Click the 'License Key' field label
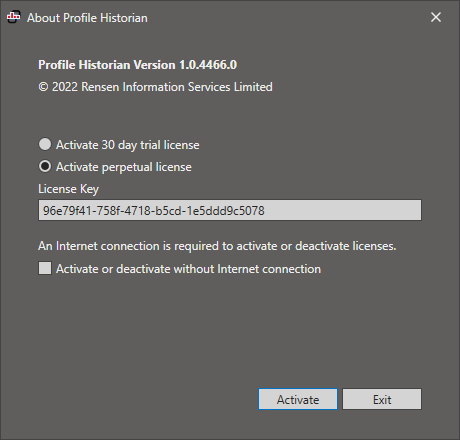This screenshot has width=460, height=440. (68, 189)
